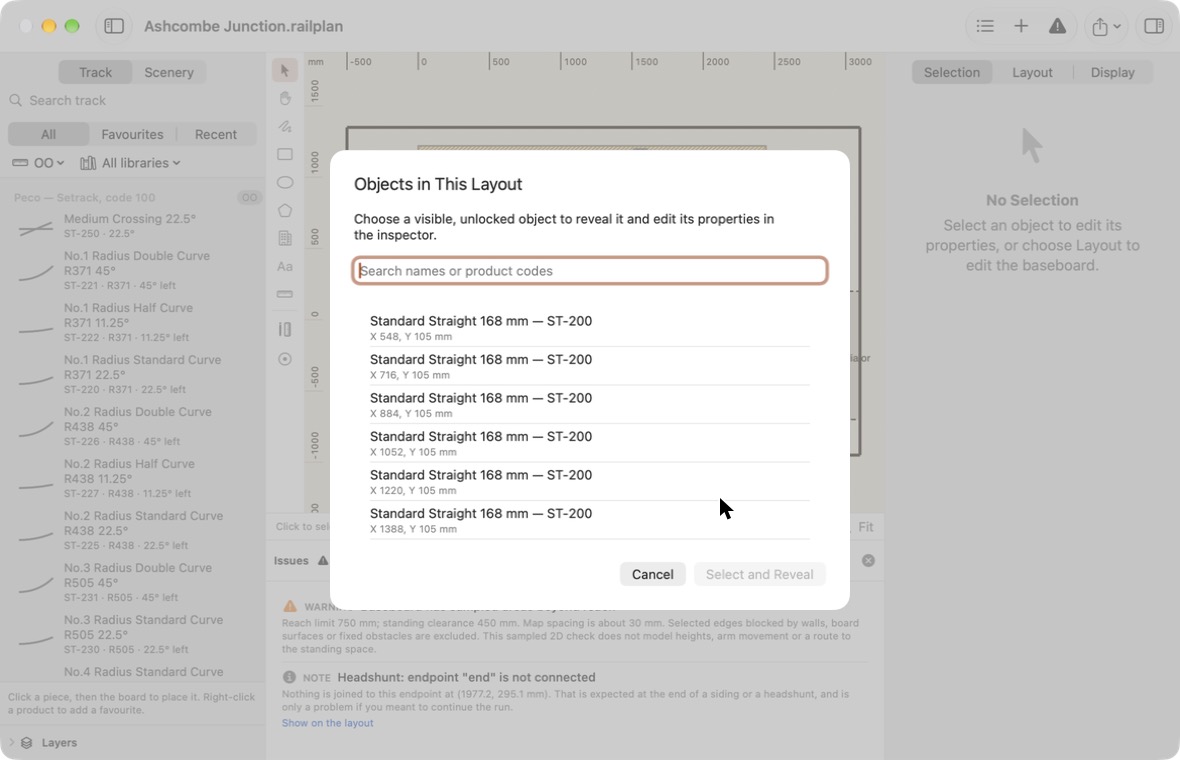Click the magnifier icon in Search track
Viewport: 1180px width, 760px height.
(x=15, y=100)
